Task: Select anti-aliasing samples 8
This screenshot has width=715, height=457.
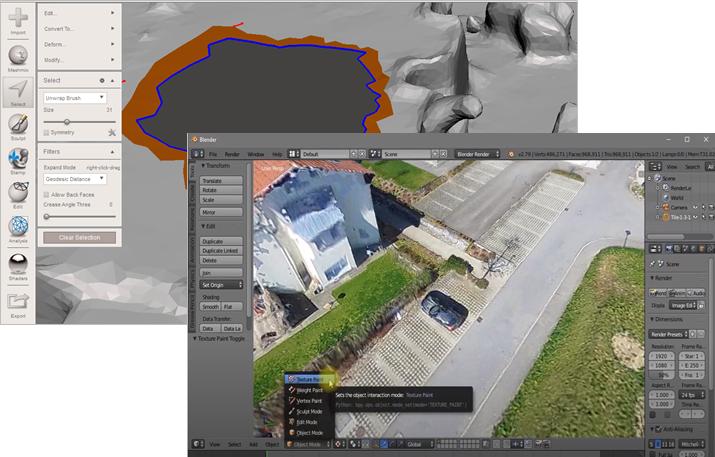Action: (x=658, y=444)
